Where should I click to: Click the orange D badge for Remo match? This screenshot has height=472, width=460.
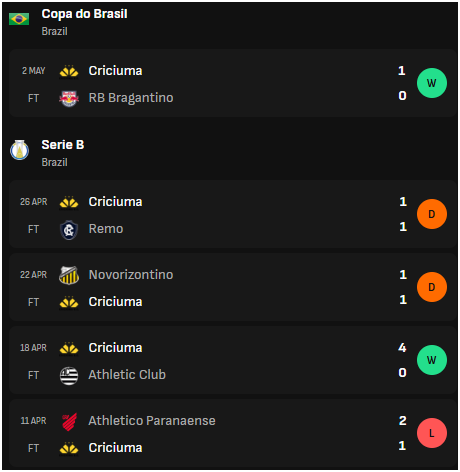432,214
